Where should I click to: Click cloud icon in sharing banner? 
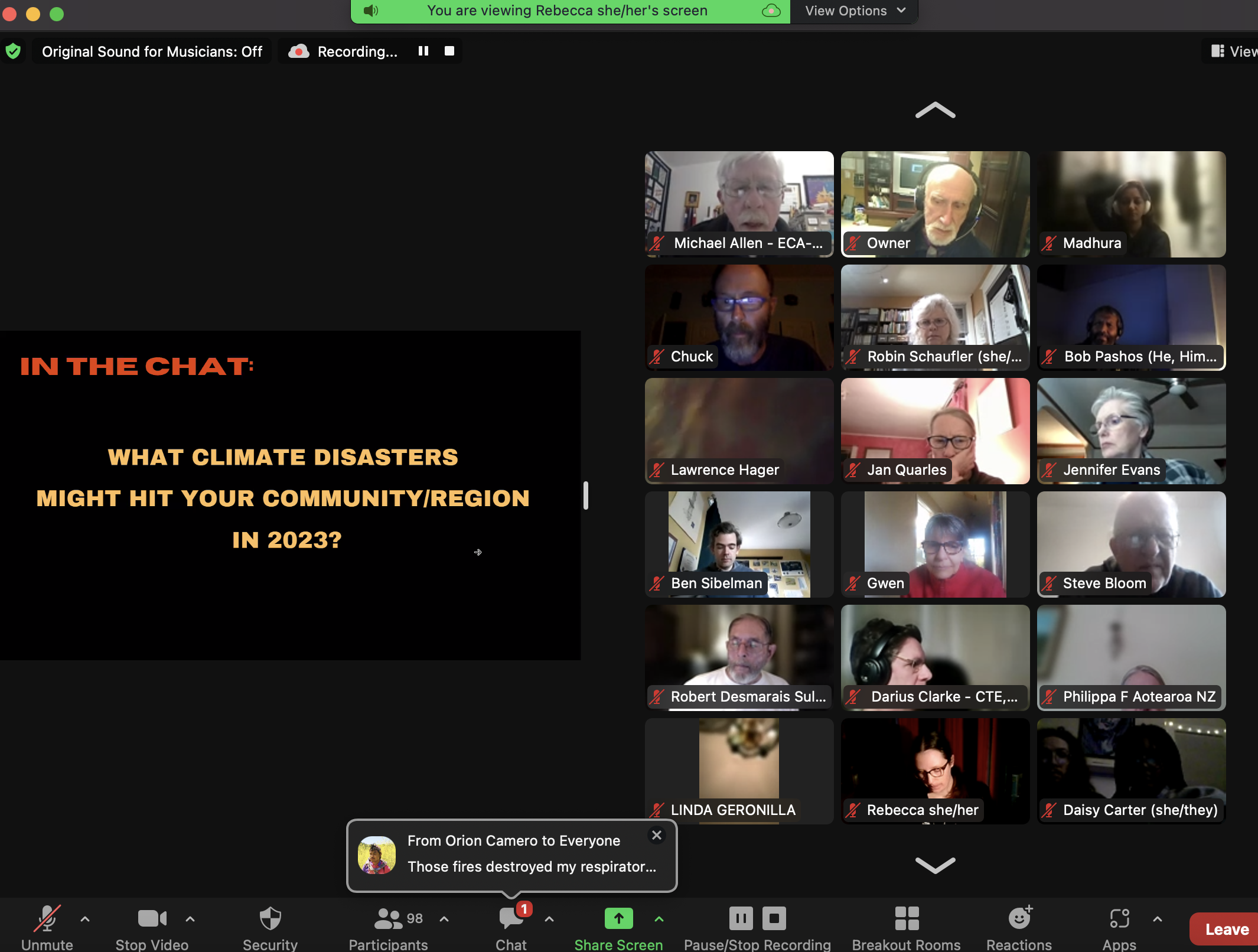click(771, 11)
